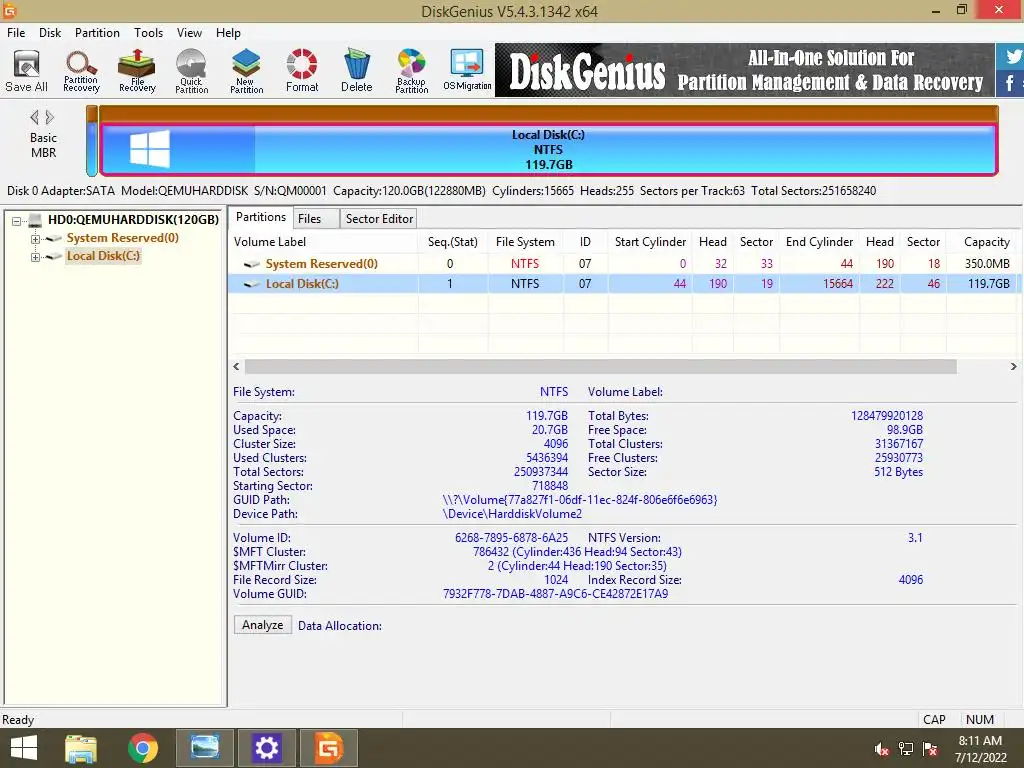Select HD0:QEMUHARDDISK(120GB) in the tree

[x=133, y=220]
